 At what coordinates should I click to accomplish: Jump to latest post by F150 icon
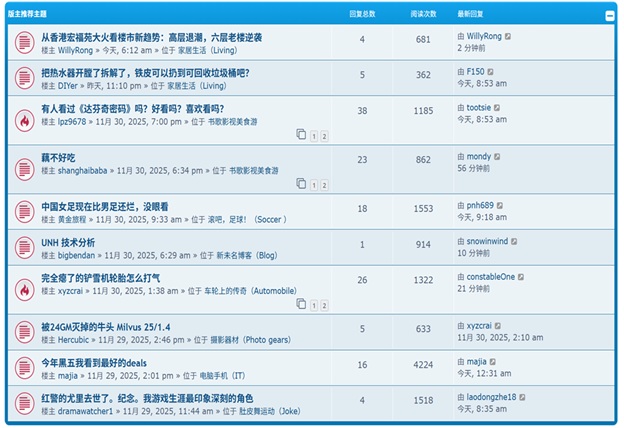[490, 72]
